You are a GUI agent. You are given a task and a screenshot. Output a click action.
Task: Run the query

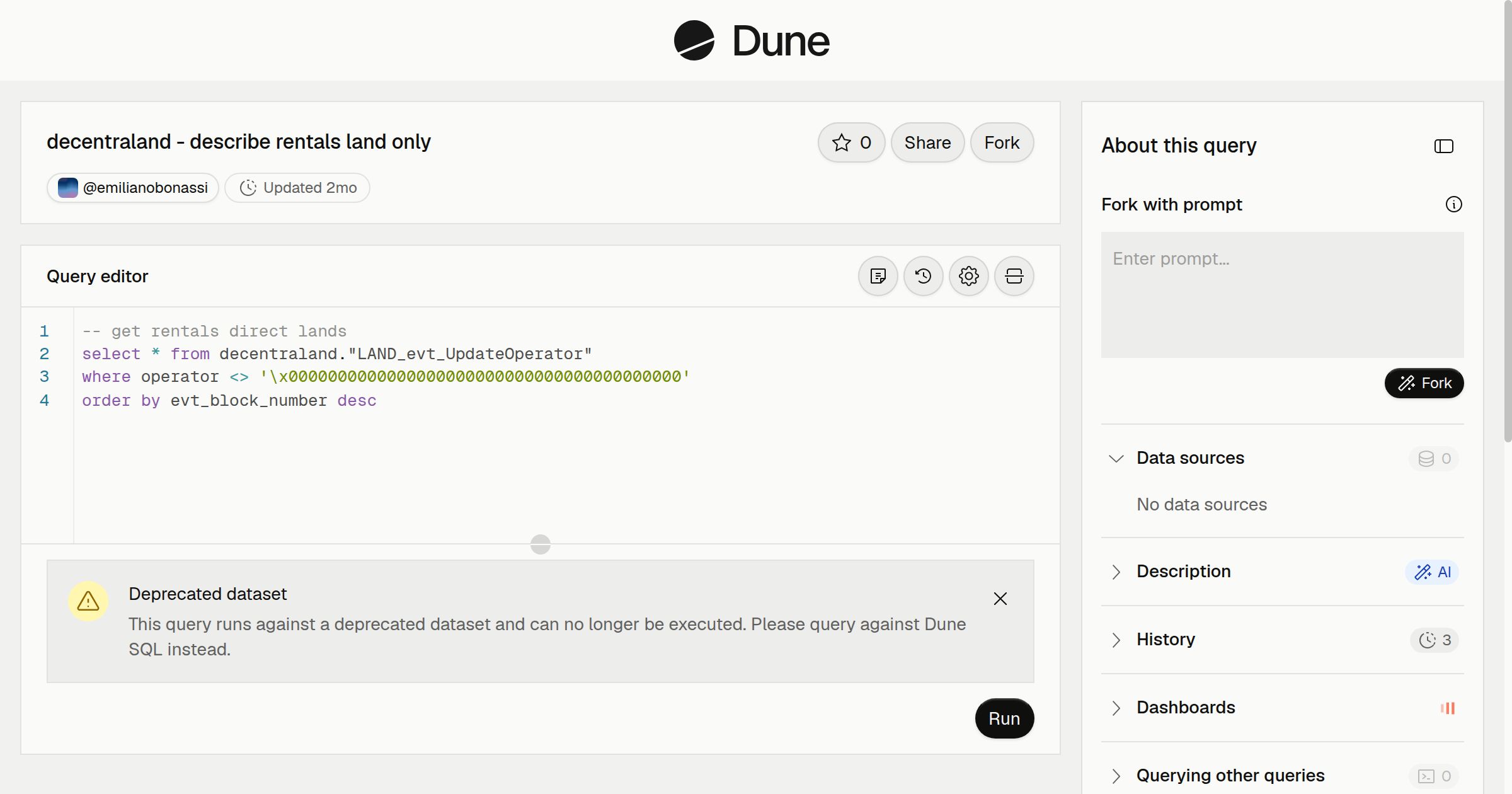tap(1004, 718)
